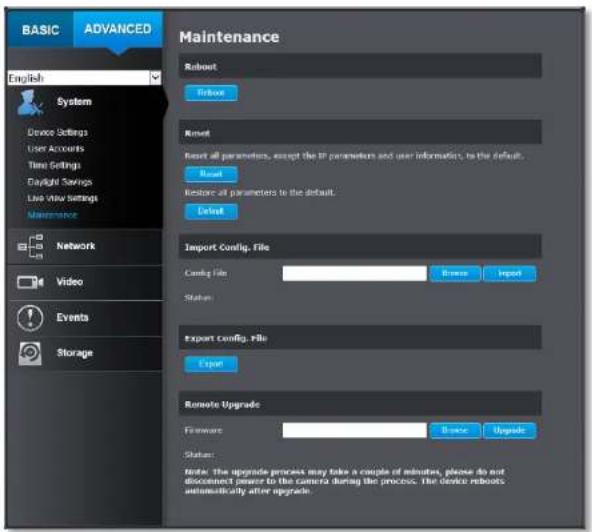Open the English language dropdown
592x532 pixels.
pos(84,78)
